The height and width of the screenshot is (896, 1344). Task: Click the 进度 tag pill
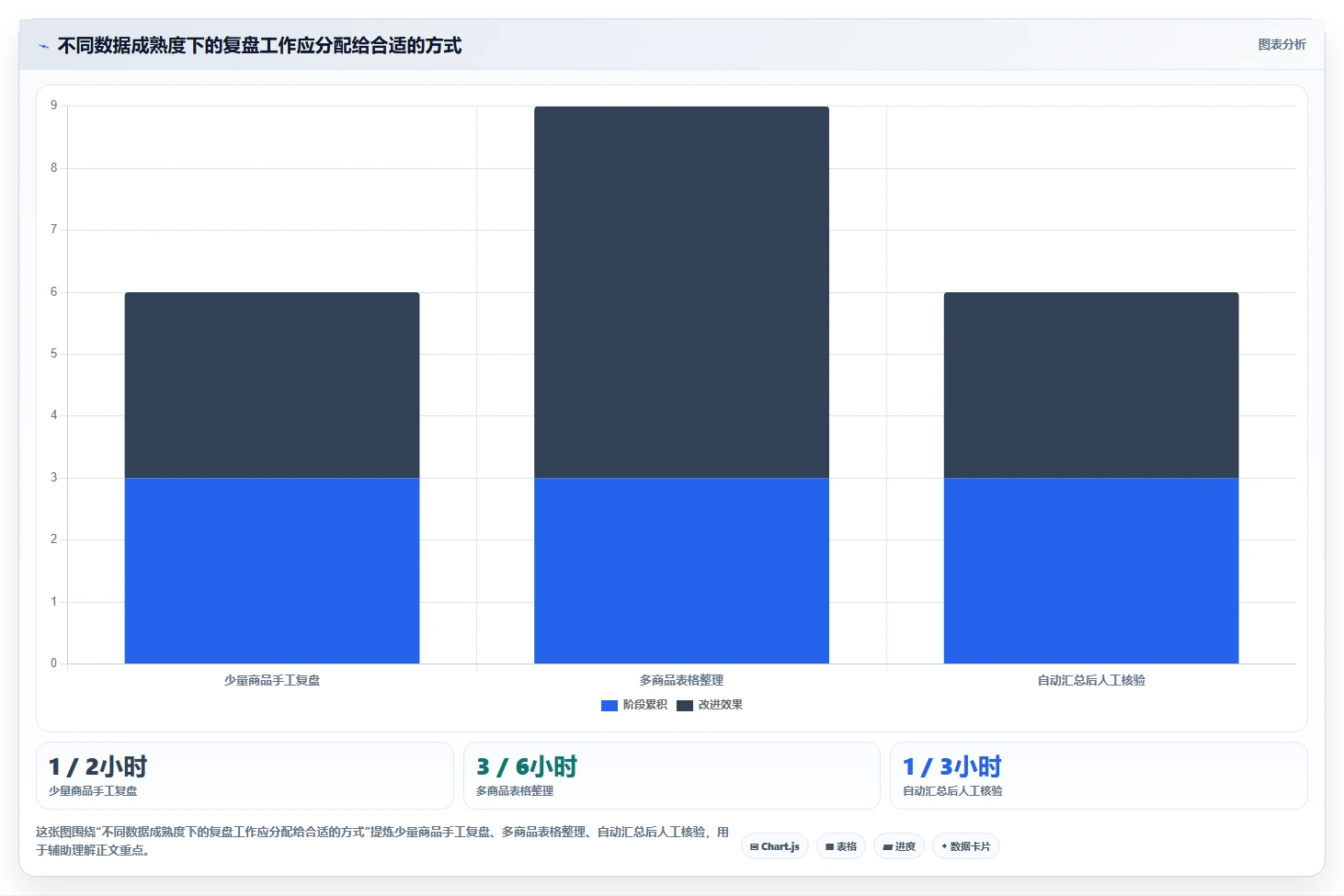[x=899, y=846]
